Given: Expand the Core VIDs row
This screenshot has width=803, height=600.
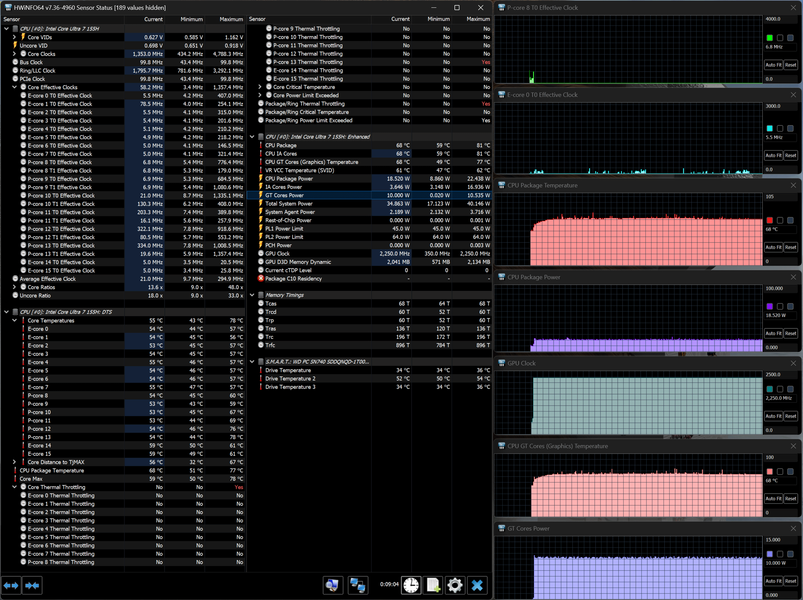Looking at the screenshot, I should tap(15, 37).
